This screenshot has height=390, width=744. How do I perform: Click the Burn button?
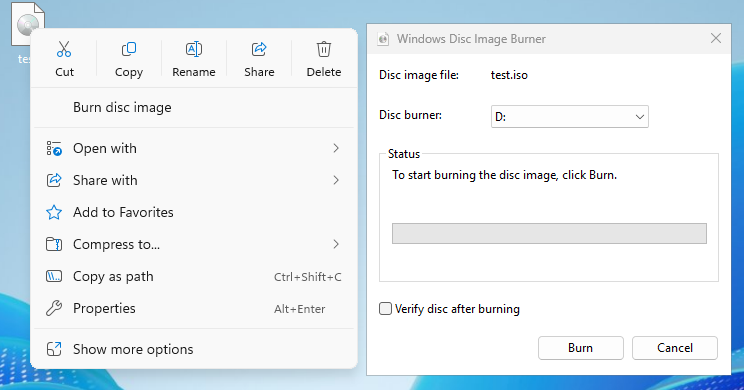[x=580, y=348]
